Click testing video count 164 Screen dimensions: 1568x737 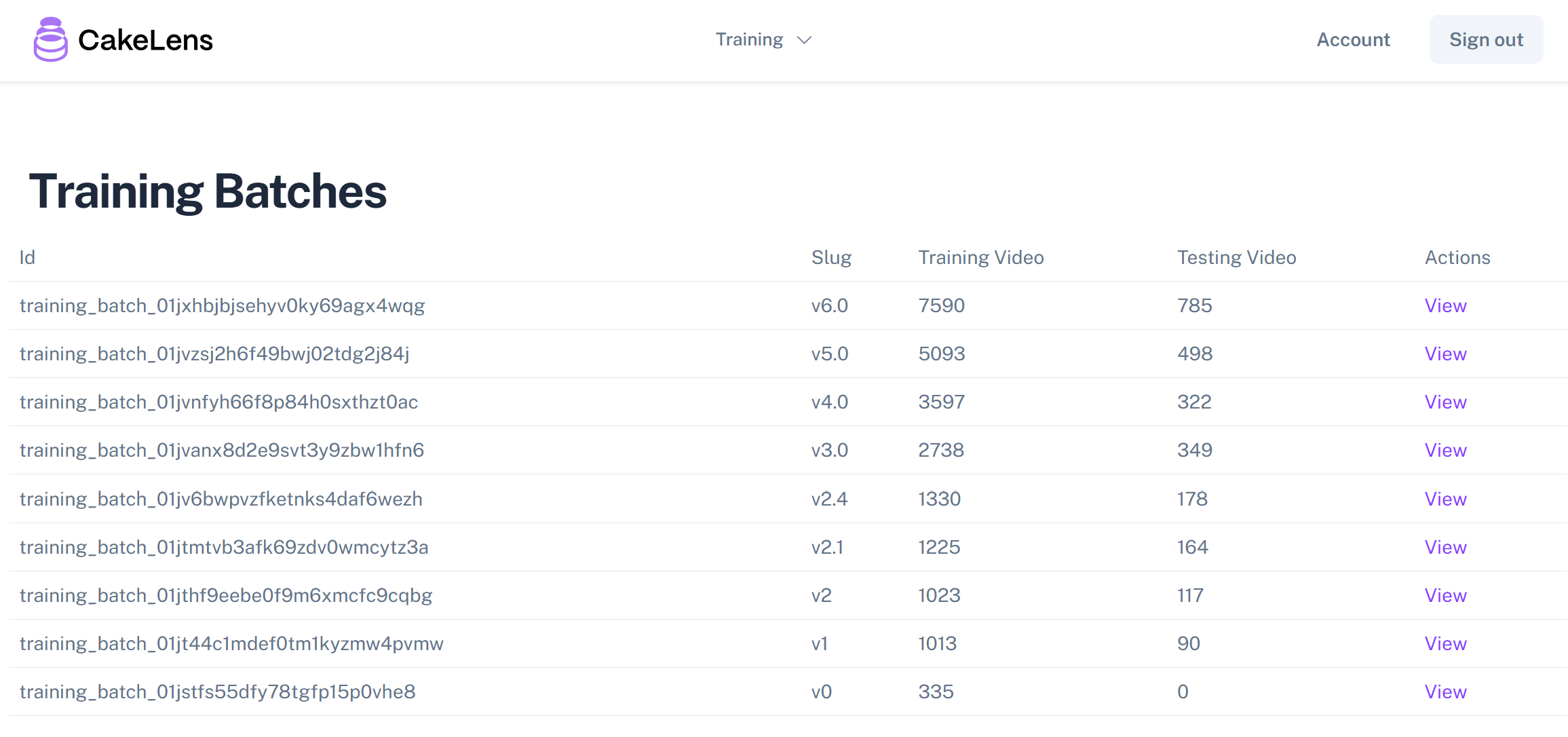tap(1192, 547)
